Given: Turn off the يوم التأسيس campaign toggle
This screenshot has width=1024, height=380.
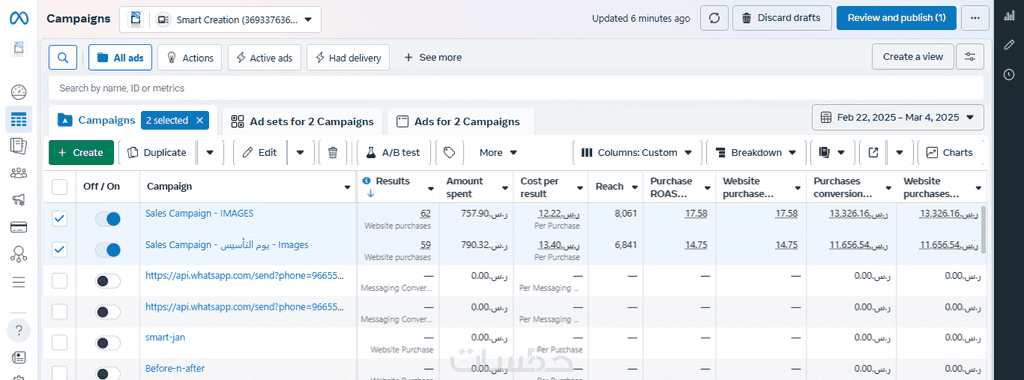Looking at the screenshot, I should pos(108,249).
